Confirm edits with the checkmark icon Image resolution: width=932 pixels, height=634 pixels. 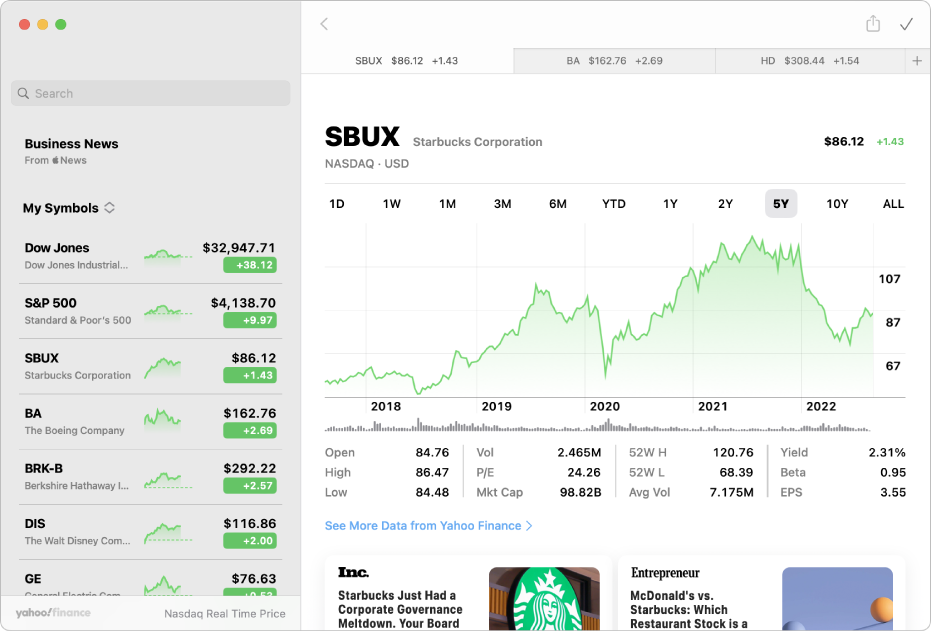[x=907, y=24]
